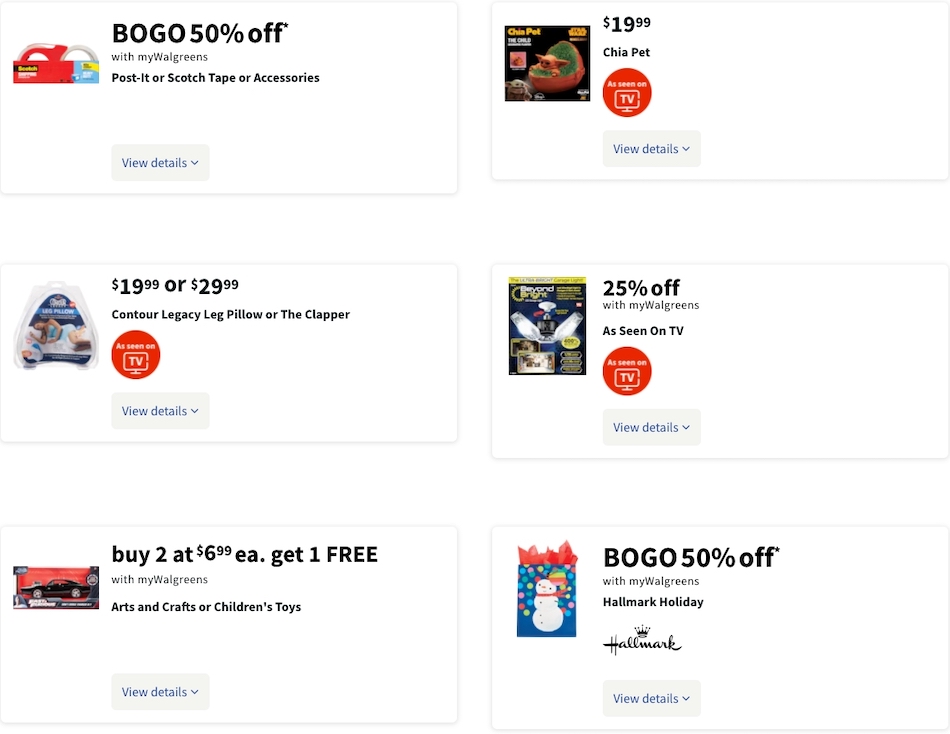Click the Hallmark logo
The image size is (950, 734).
pyautogui.click(x=642, y=641)
